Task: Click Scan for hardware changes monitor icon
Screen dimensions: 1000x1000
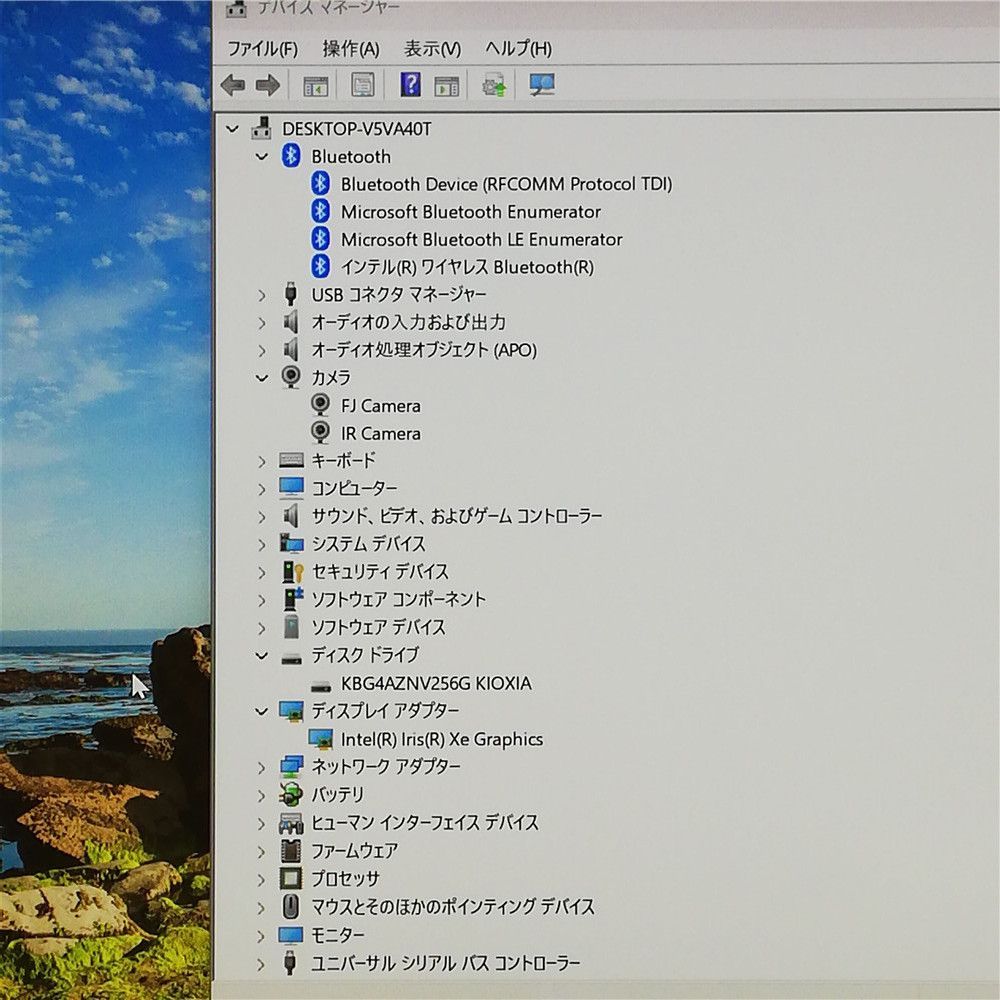Action: click(542, 84)
